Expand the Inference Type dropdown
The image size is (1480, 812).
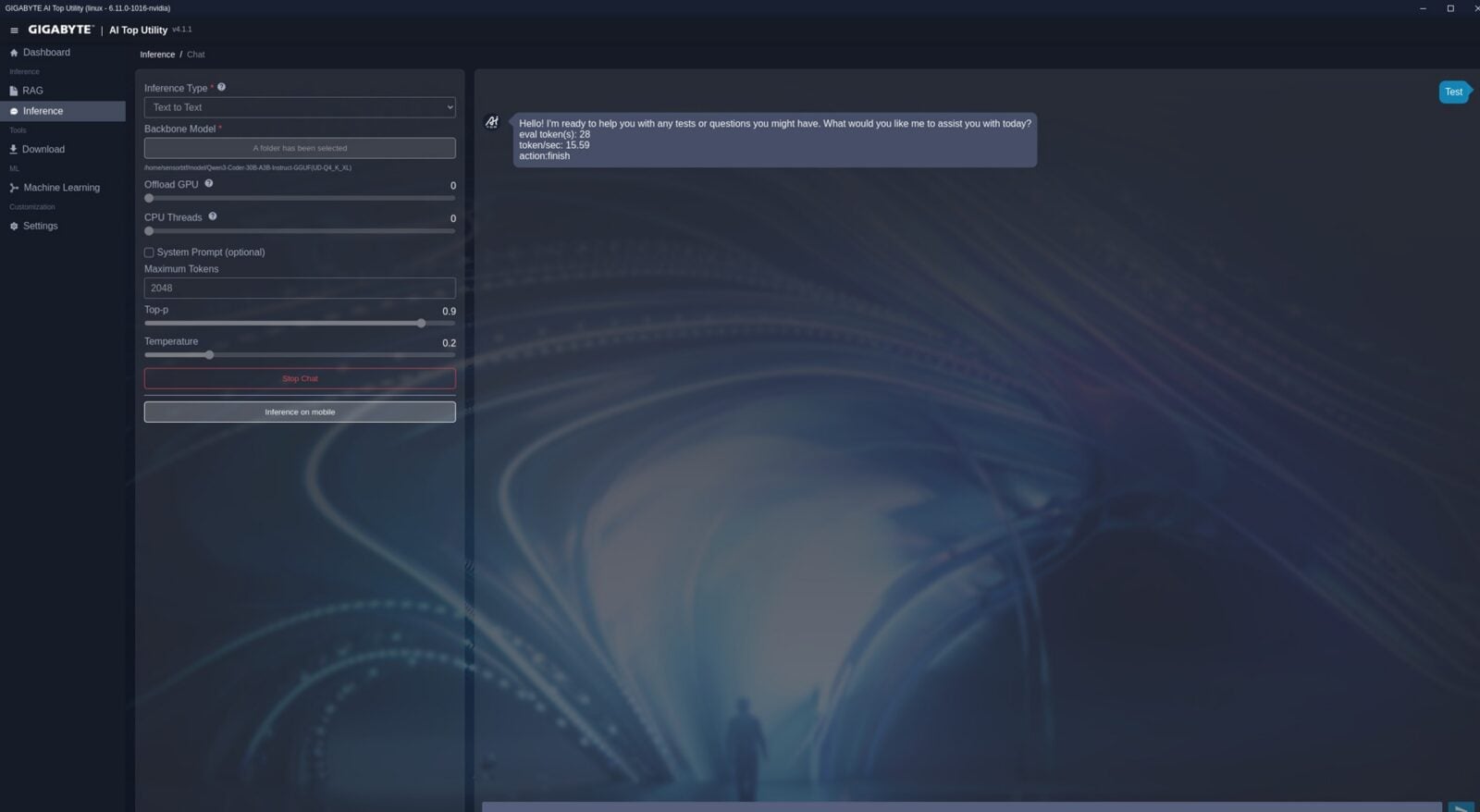pos(300,107)
